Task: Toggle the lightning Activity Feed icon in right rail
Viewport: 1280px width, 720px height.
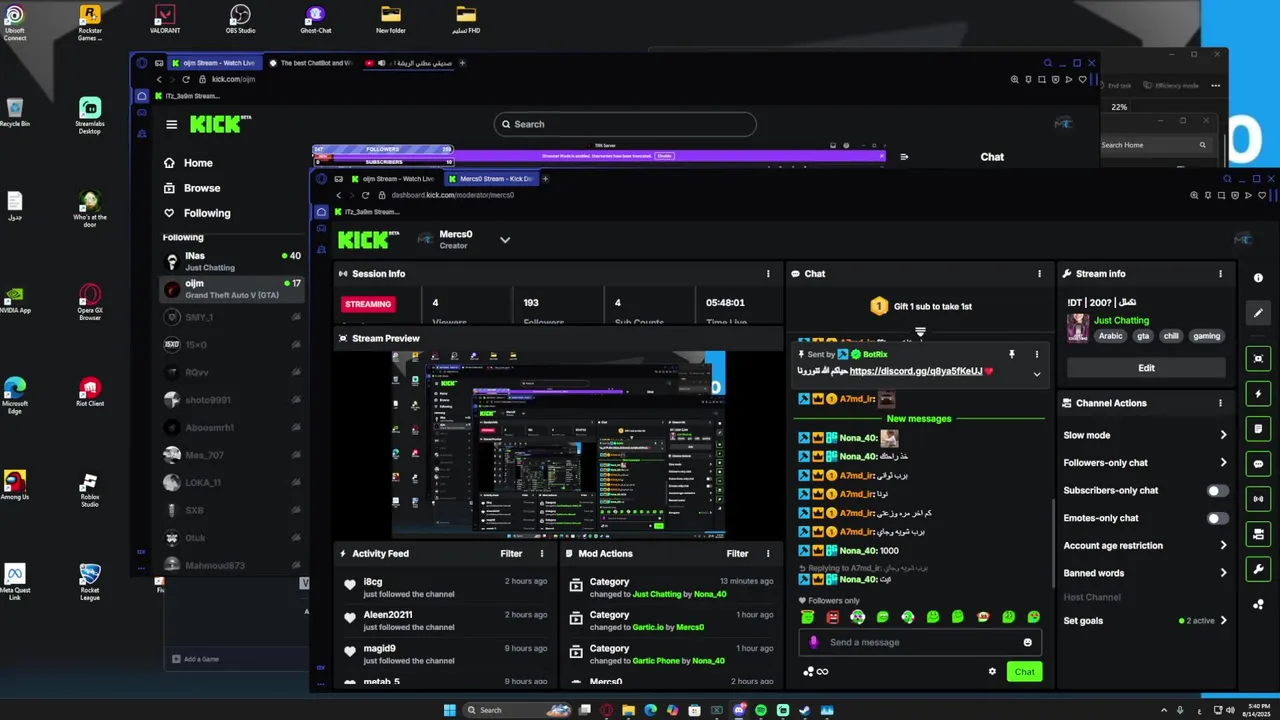Action: pos(1258,394)
